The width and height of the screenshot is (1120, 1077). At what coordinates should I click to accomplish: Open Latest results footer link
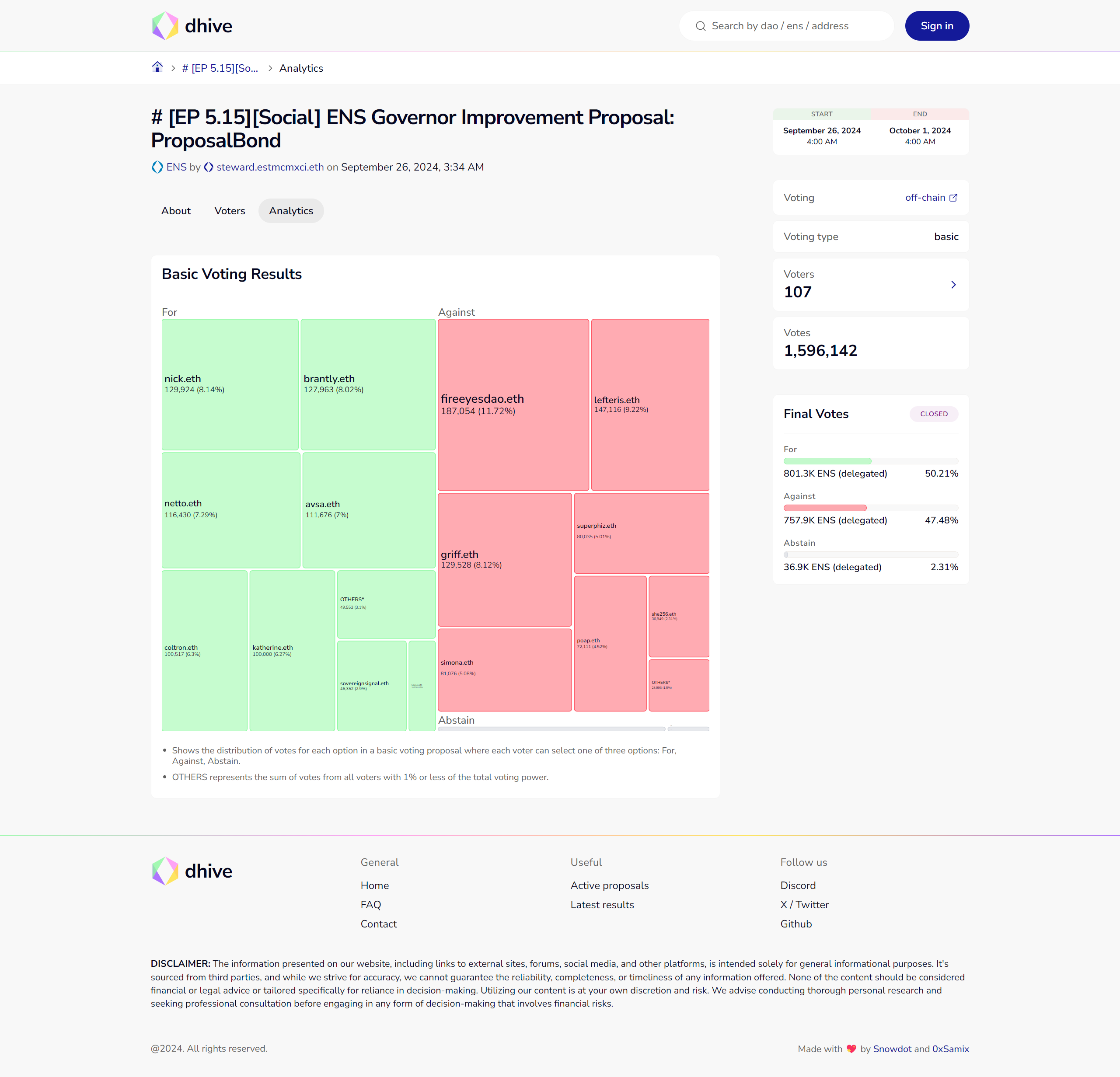pyautogui.click(x=602, y=904)
